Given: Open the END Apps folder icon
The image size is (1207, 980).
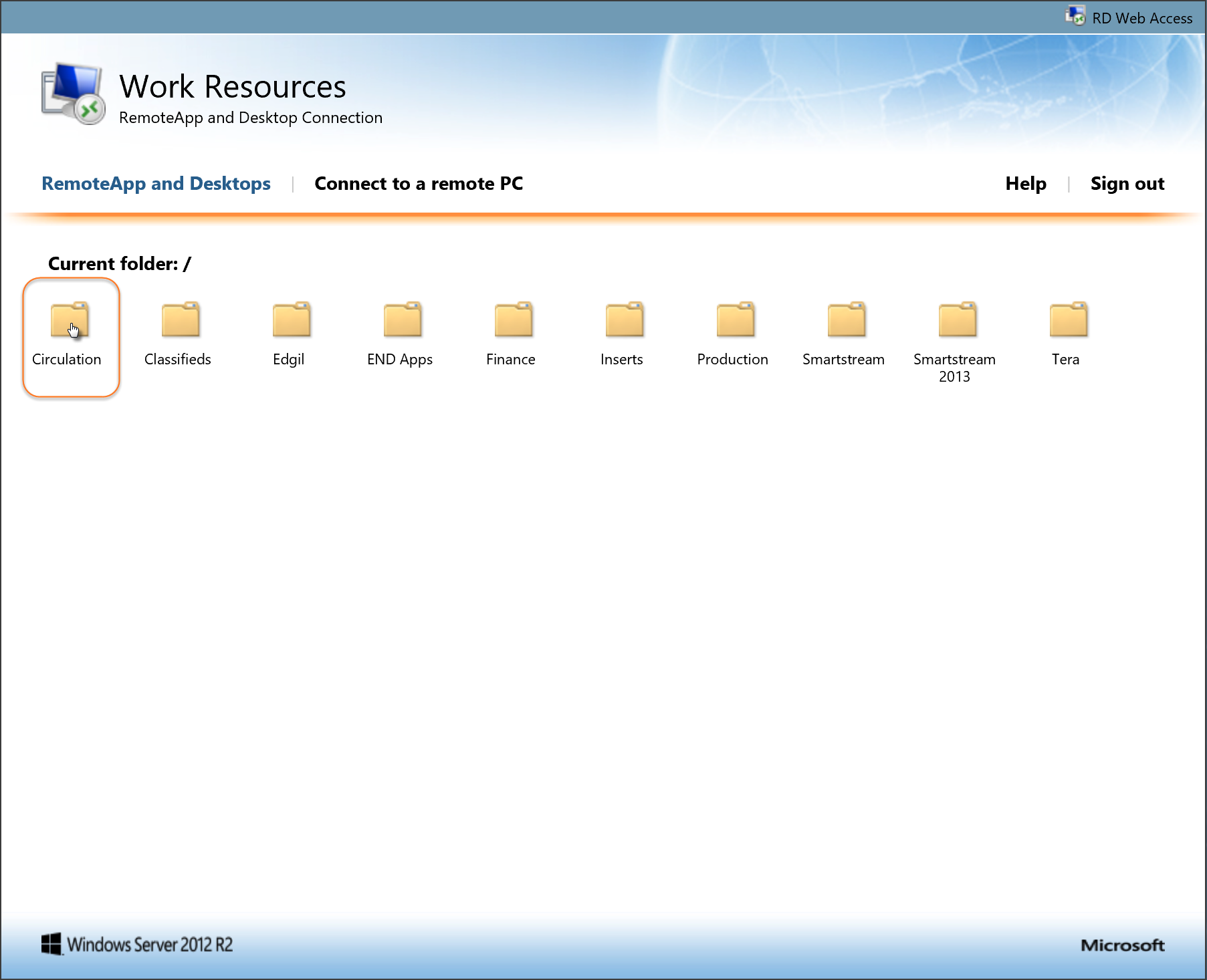Looking at the screenshot, I should coord(403,320).
